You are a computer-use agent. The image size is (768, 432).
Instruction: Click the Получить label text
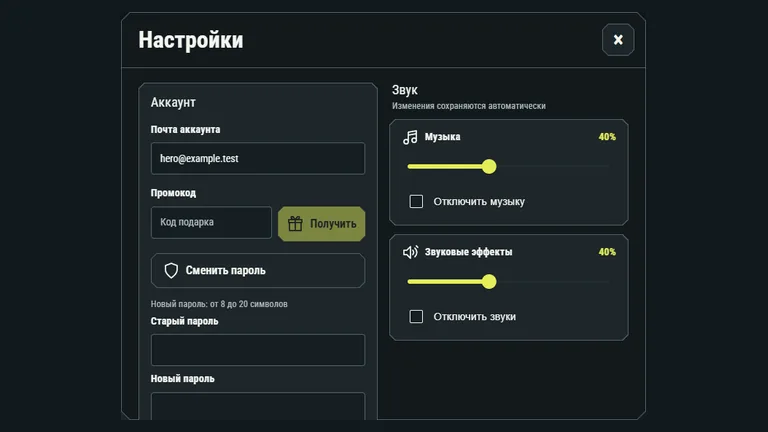333,224
